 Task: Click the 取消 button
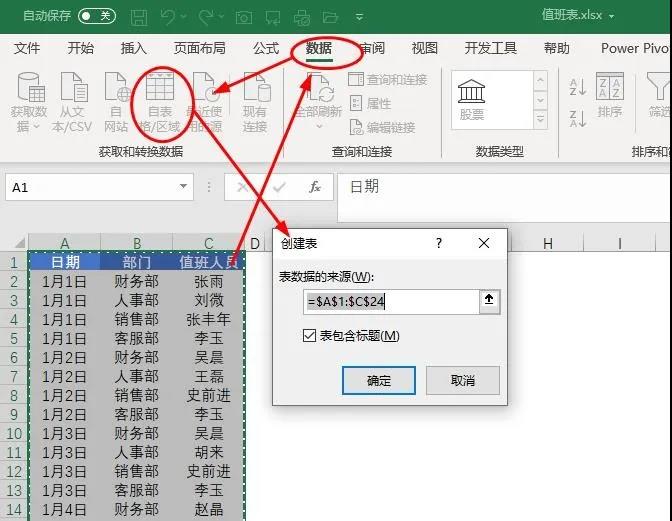pyautogui.click(x=463, y=380)
